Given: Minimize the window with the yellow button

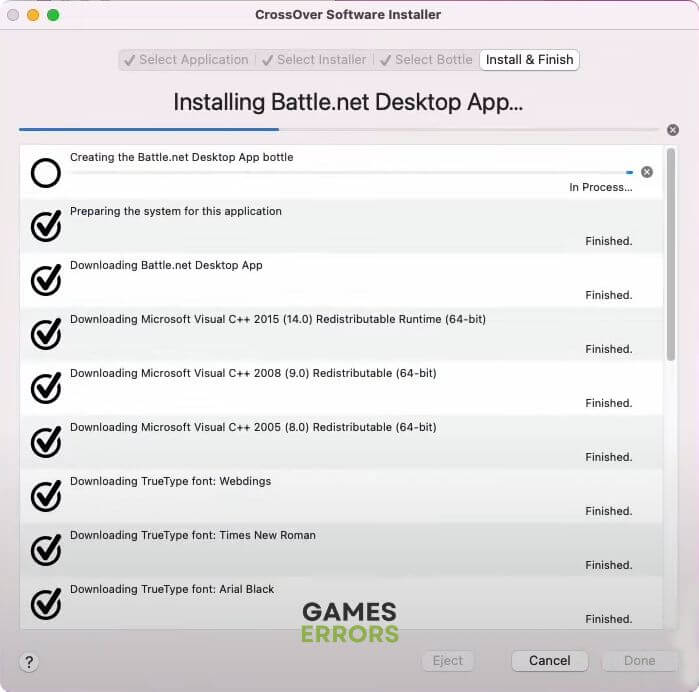Looking at the screenshot, I should click(x=33, y=15).
